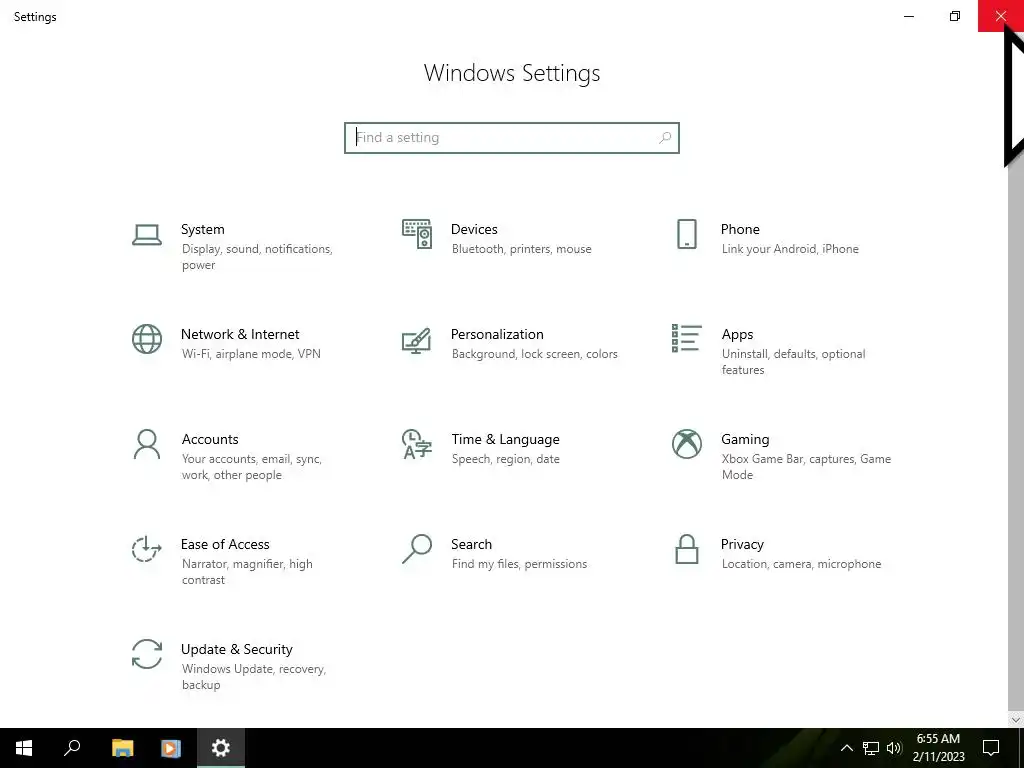Open the Privacy padlock icon
The height and width of the screenshot is (768, 1024).
point(686,549)
